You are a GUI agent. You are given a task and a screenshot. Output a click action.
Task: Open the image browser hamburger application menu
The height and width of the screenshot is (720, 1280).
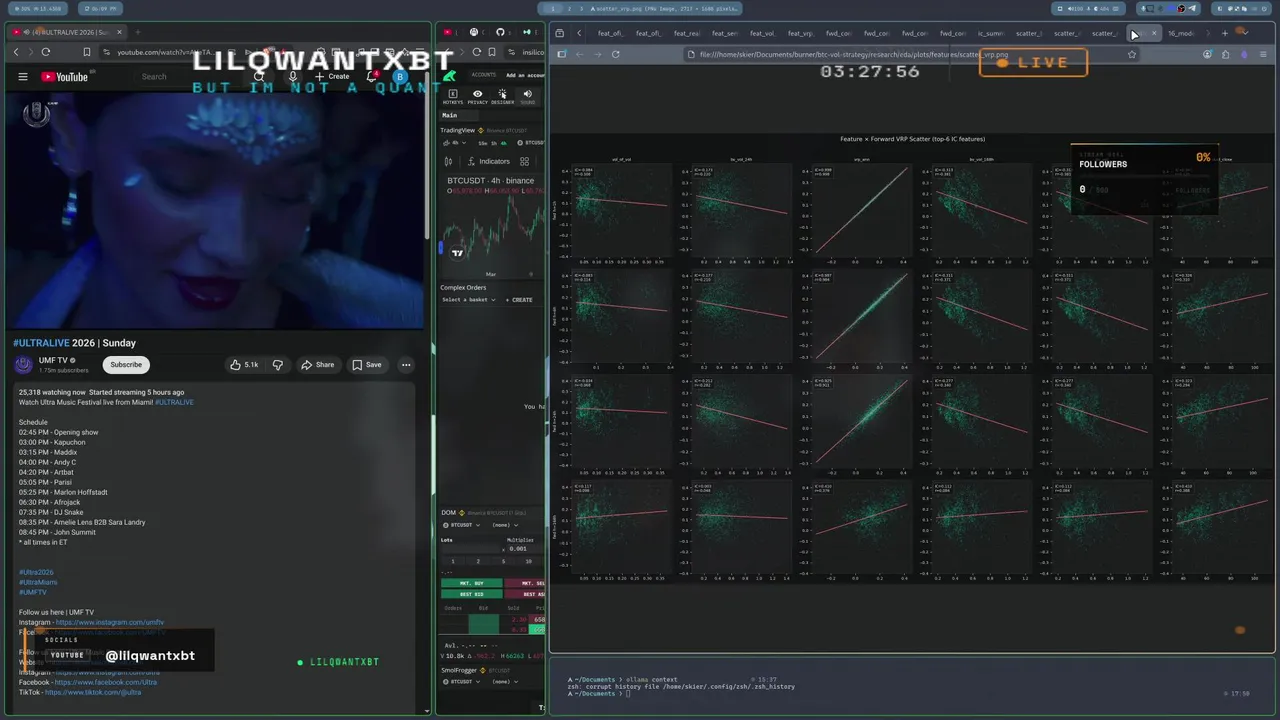1263,54
